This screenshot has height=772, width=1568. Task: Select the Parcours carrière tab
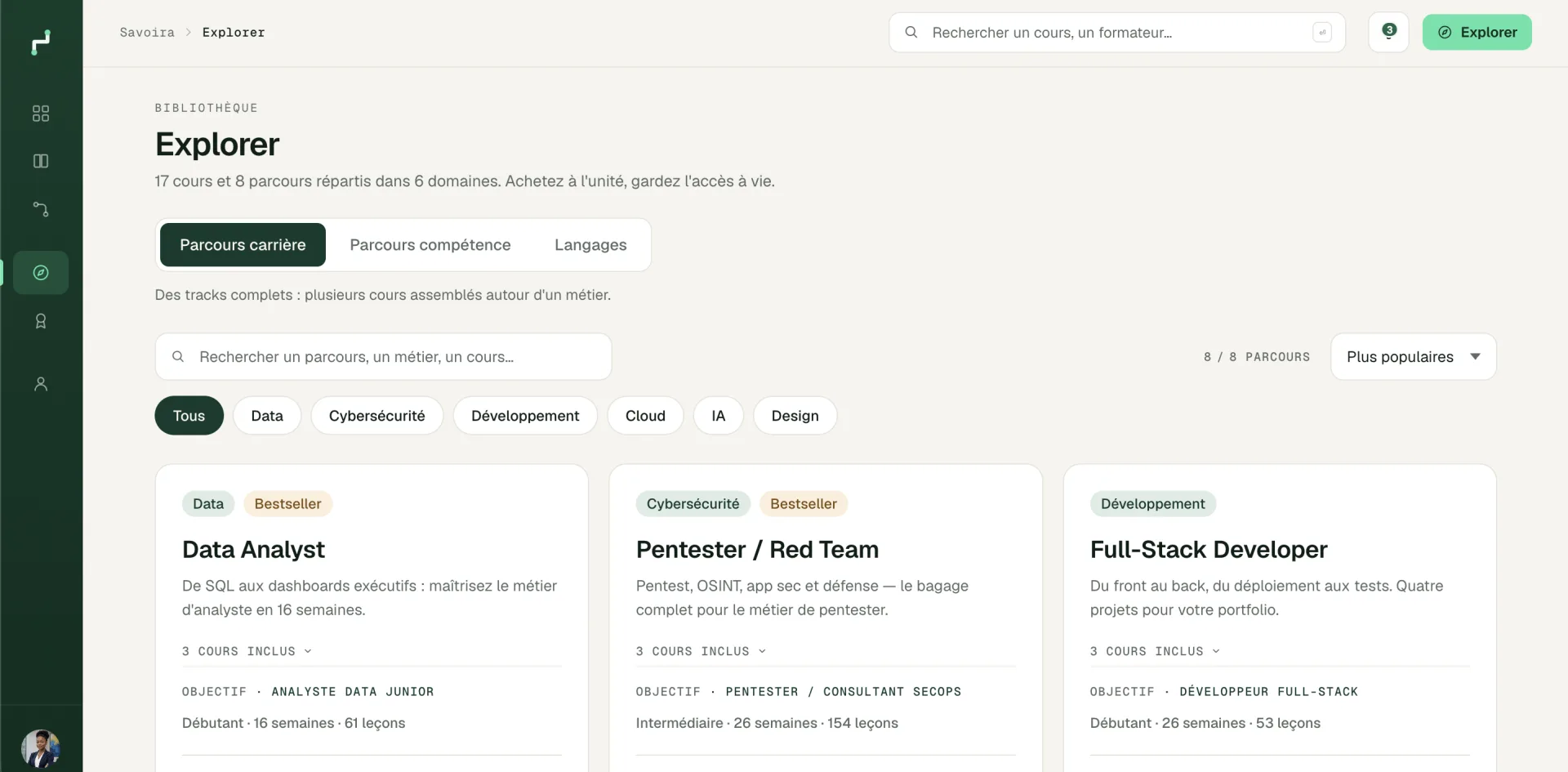pos(243,245)
